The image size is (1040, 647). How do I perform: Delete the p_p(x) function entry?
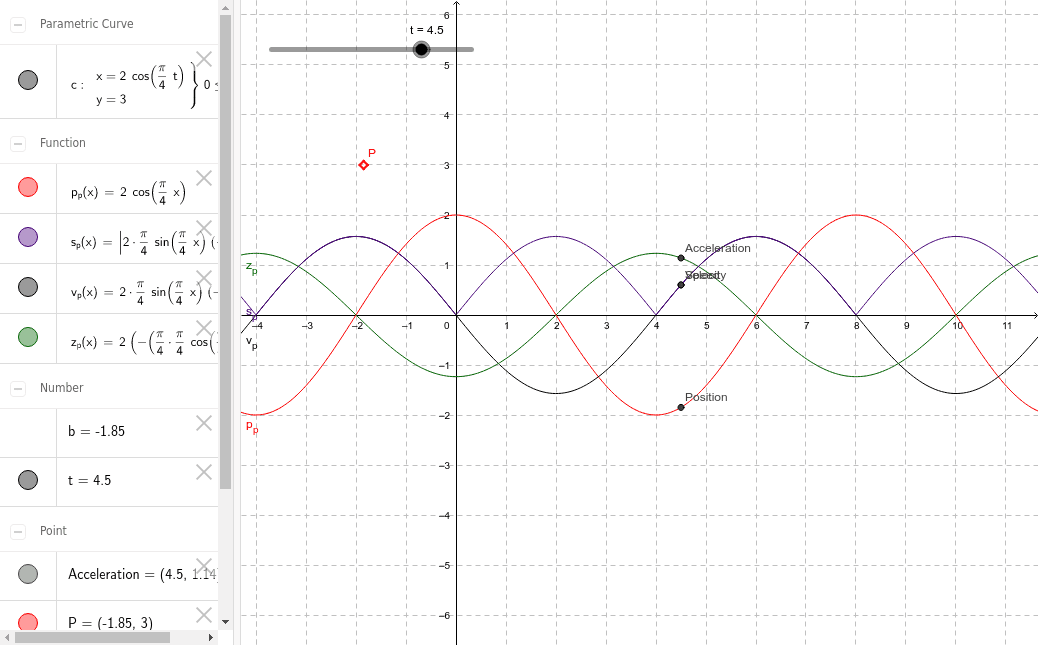204,178
